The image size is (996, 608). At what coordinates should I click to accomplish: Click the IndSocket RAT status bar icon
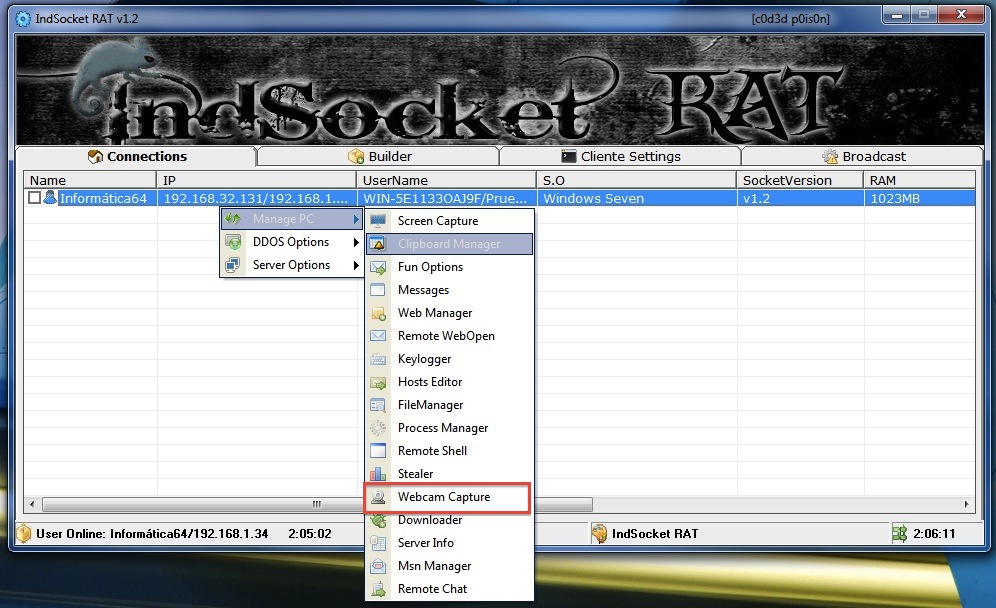point(599,534)
